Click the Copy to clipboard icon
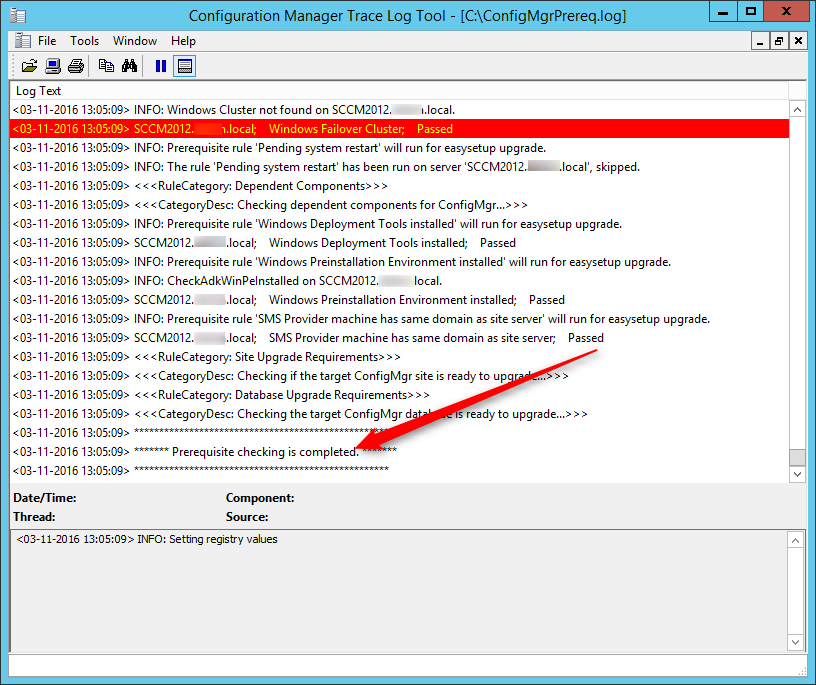This screenshot has width=816, height=685. click(x=106, y=66)
